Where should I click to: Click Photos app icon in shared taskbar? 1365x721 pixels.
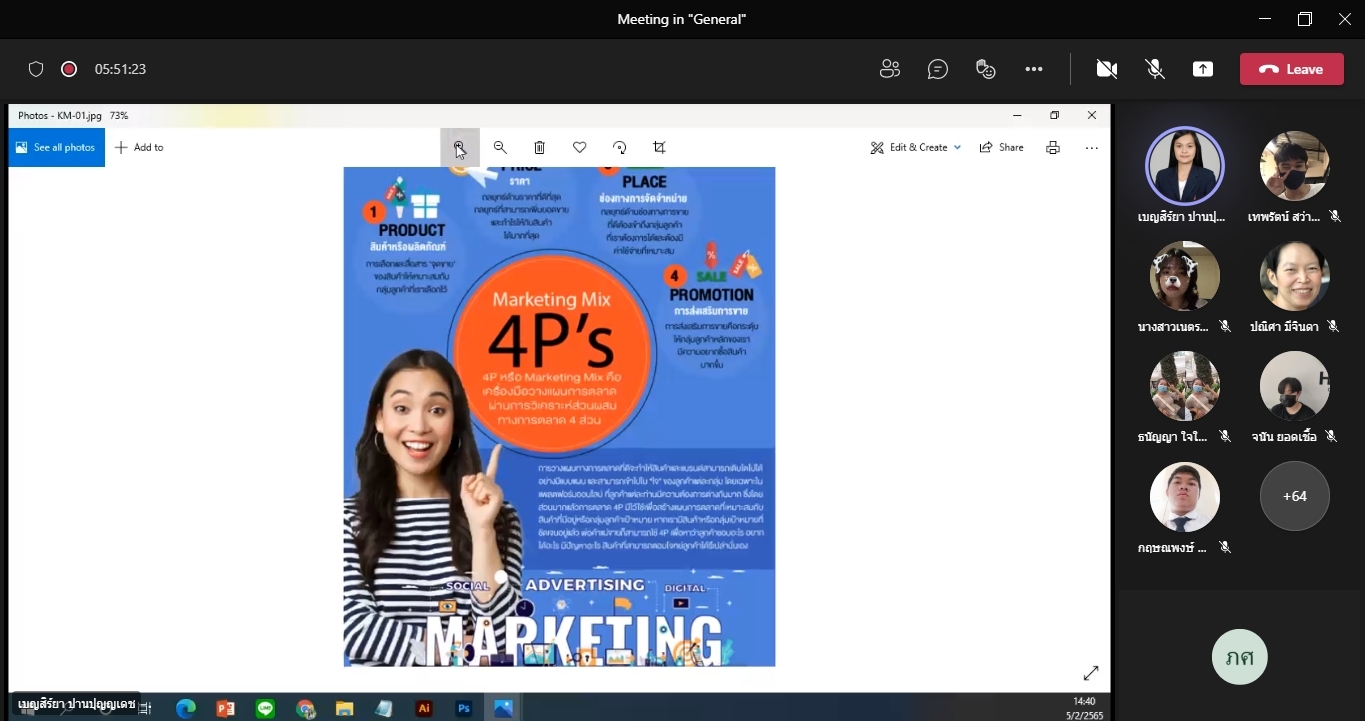pos(503,708)
